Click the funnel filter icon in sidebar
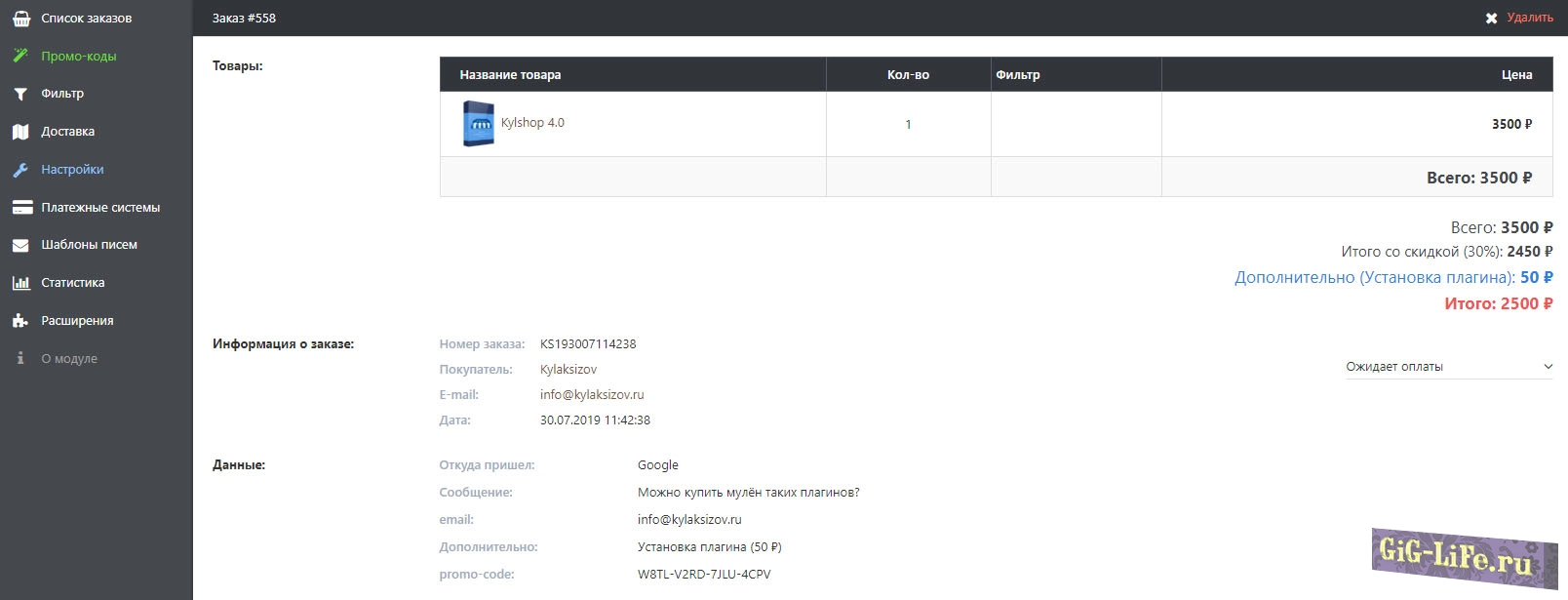 tap(20, 95)
